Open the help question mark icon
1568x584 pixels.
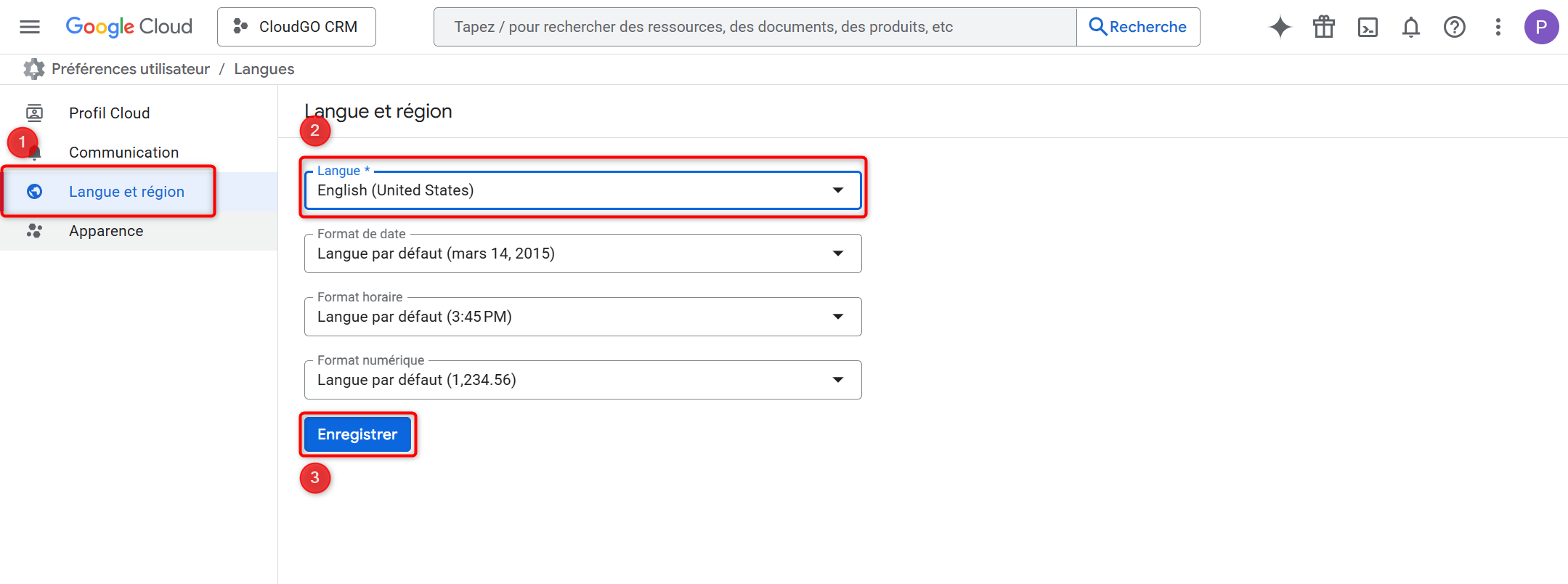(x=1454, y=27)
